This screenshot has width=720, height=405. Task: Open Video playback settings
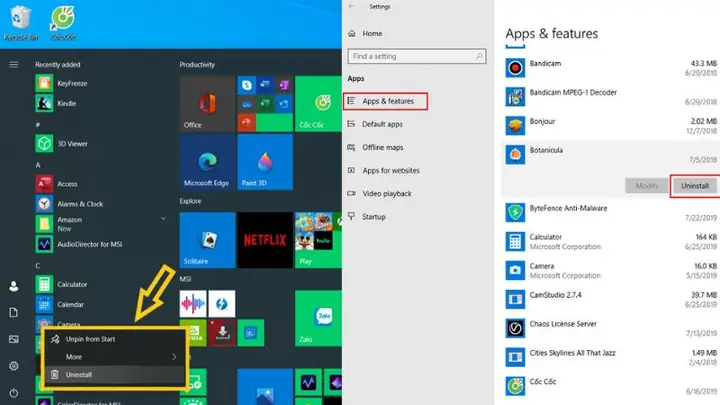[387, 194]
